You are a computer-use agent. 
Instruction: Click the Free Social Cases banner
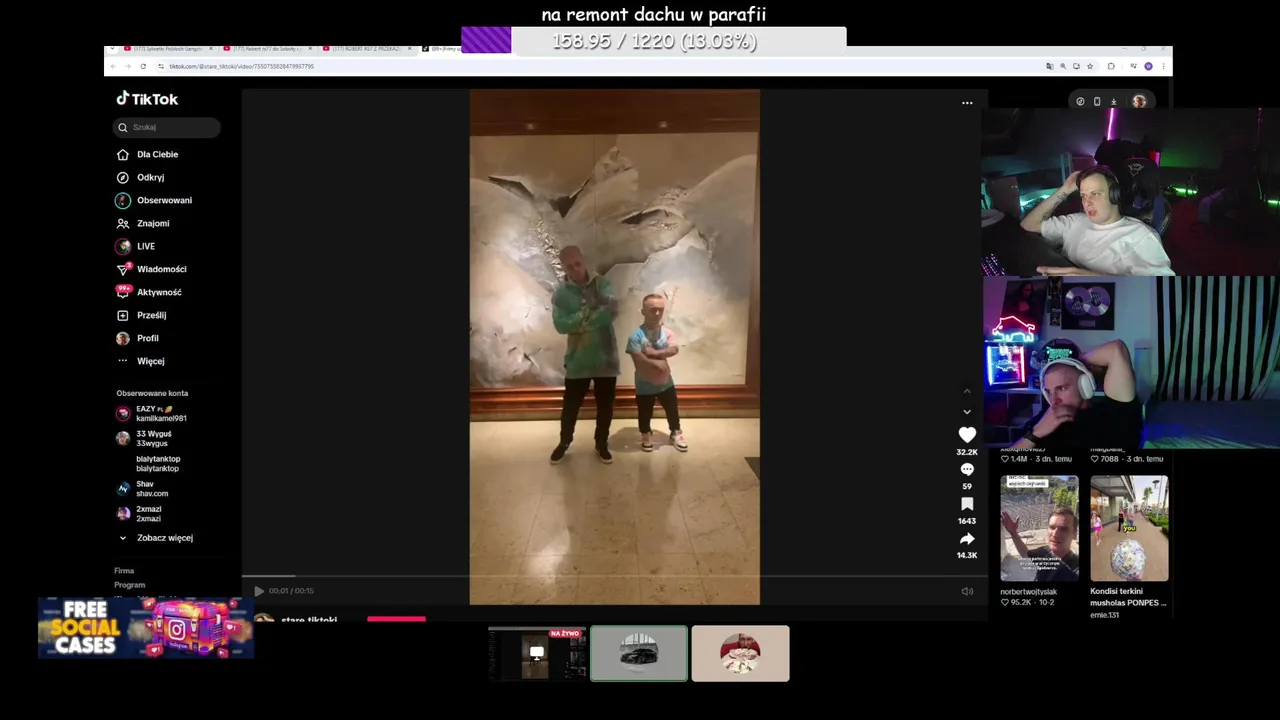click(x=146, y=628)
